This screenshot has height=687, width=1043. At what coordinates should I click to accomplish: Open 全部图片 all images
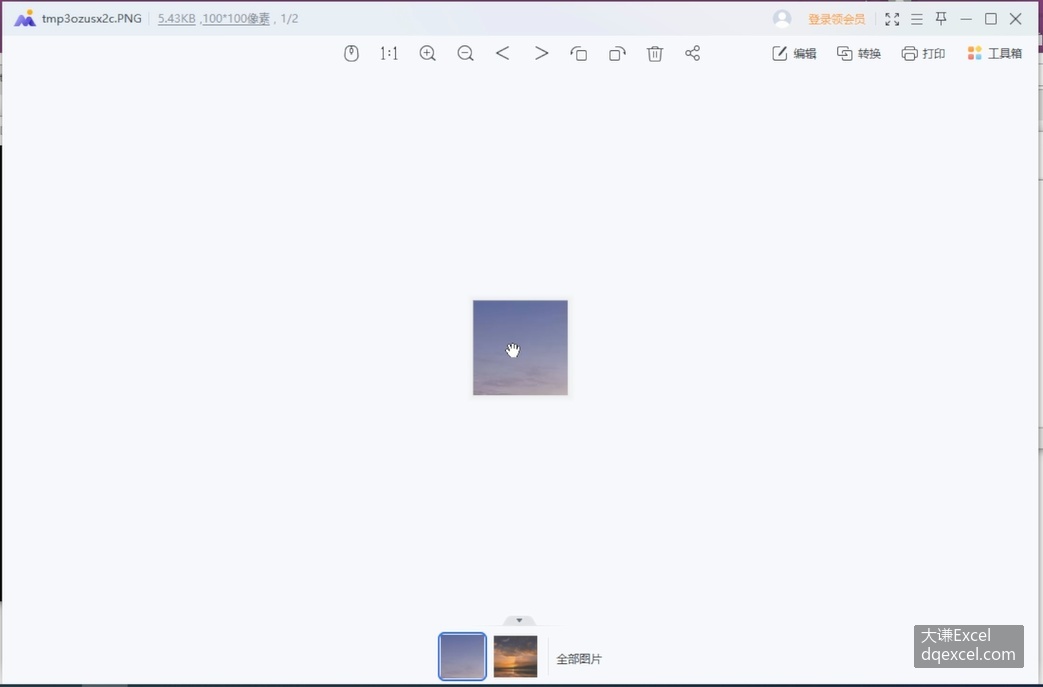tap(579, 659)
